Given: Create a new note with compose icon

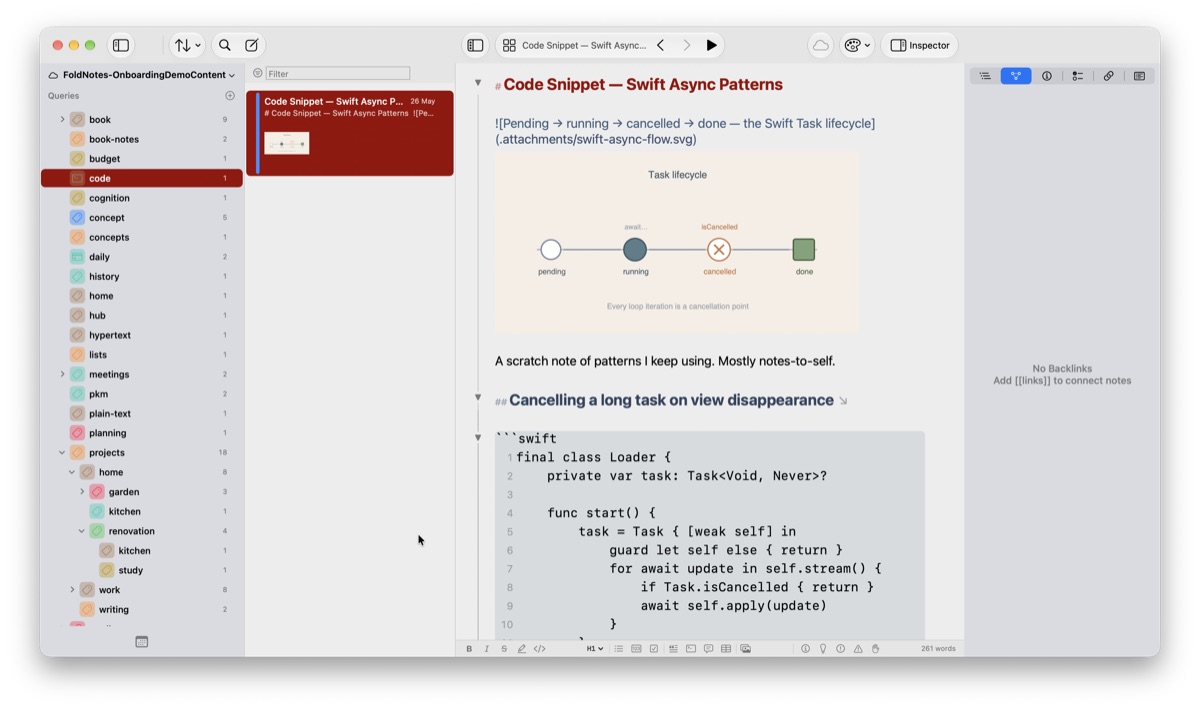Looking at the screenshot, I should tap(252, 45).
